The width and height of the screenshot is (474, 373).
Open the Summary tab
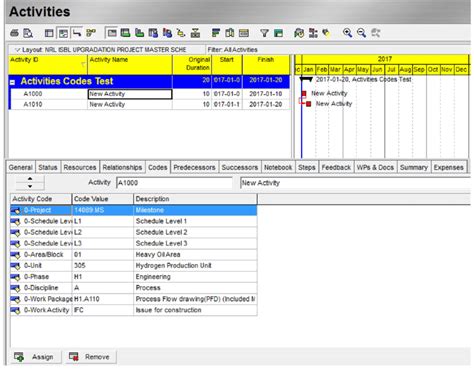(x=414, y=167)
